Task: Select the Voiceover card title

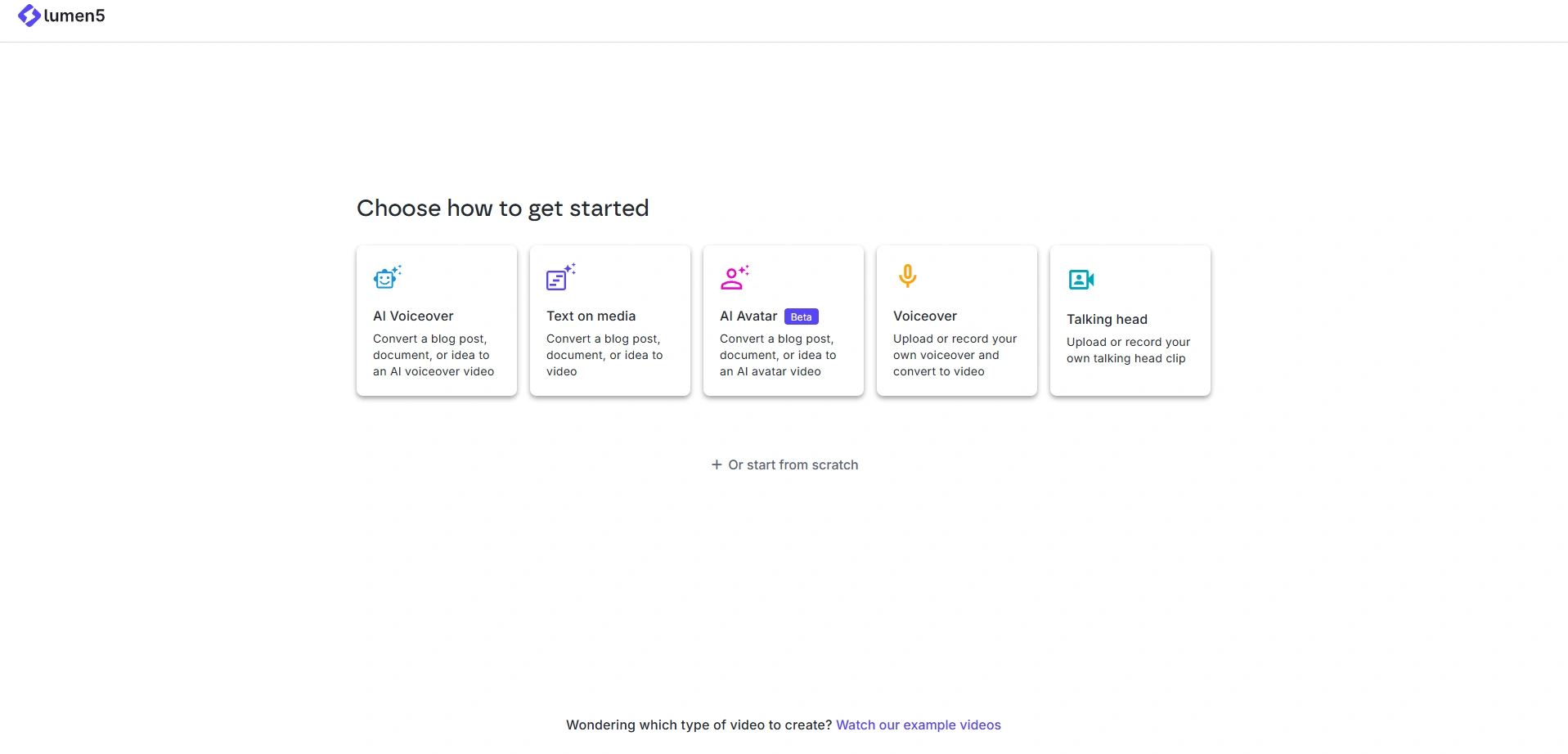Action: tap(925, 316)
